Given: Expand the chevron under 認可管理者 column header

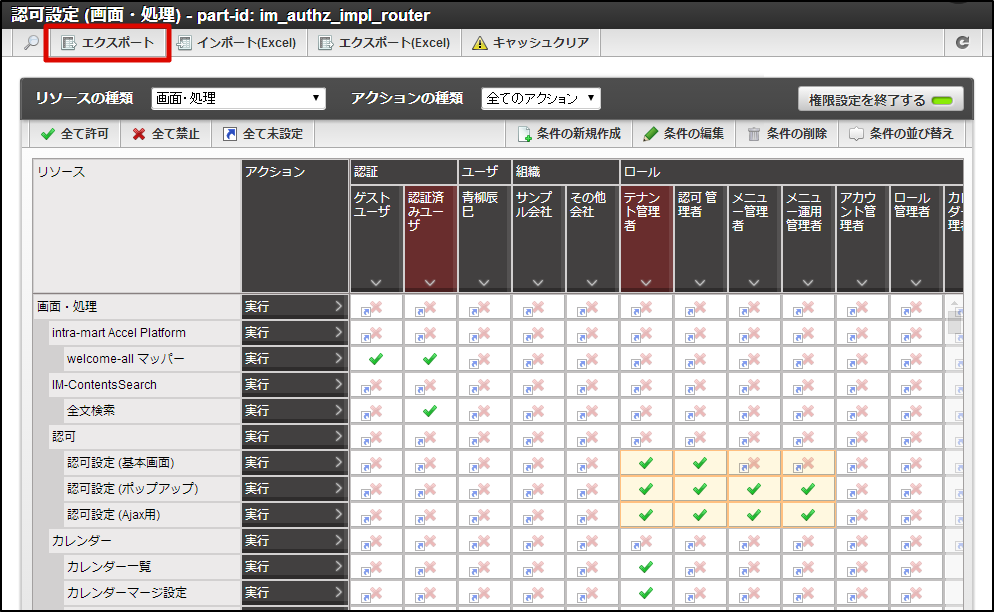Looking at the screenshot, I should [699, 283].
